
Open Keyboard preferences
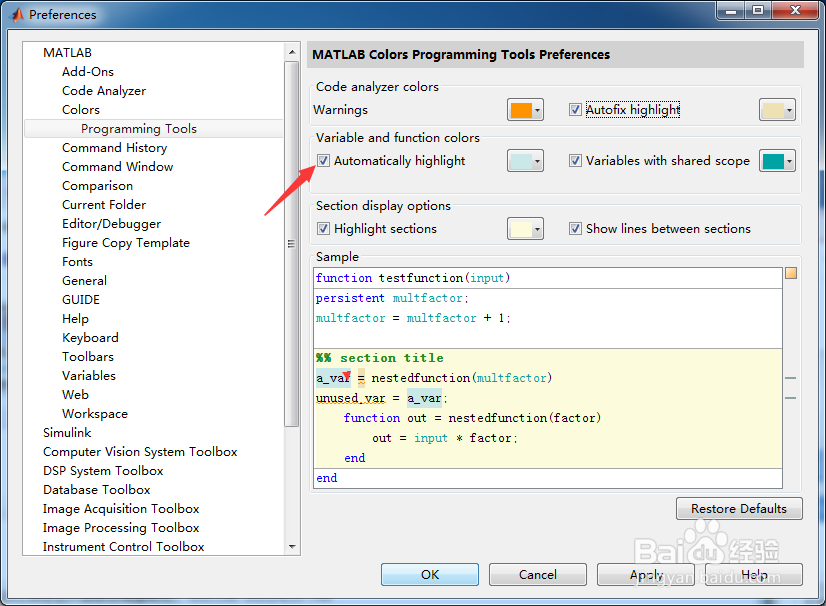coord(90,337)
